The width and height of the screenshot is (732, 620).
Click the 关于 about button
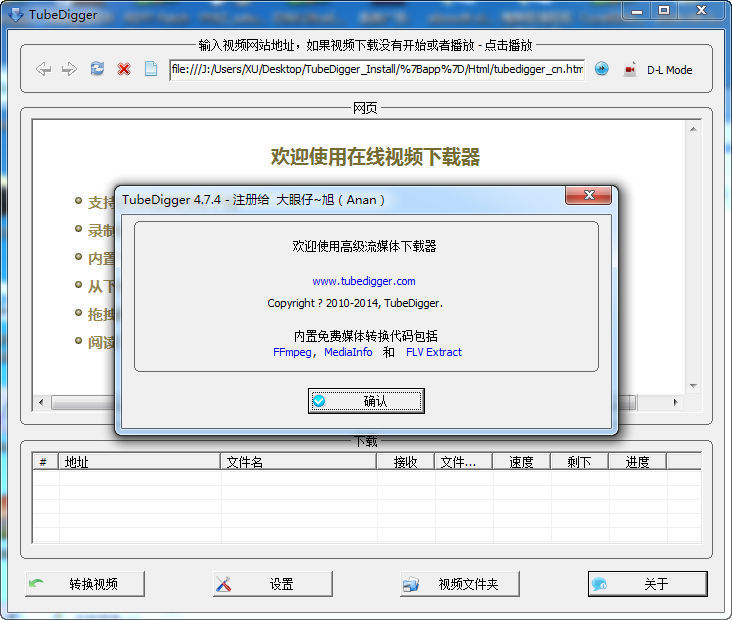(648, 584)
